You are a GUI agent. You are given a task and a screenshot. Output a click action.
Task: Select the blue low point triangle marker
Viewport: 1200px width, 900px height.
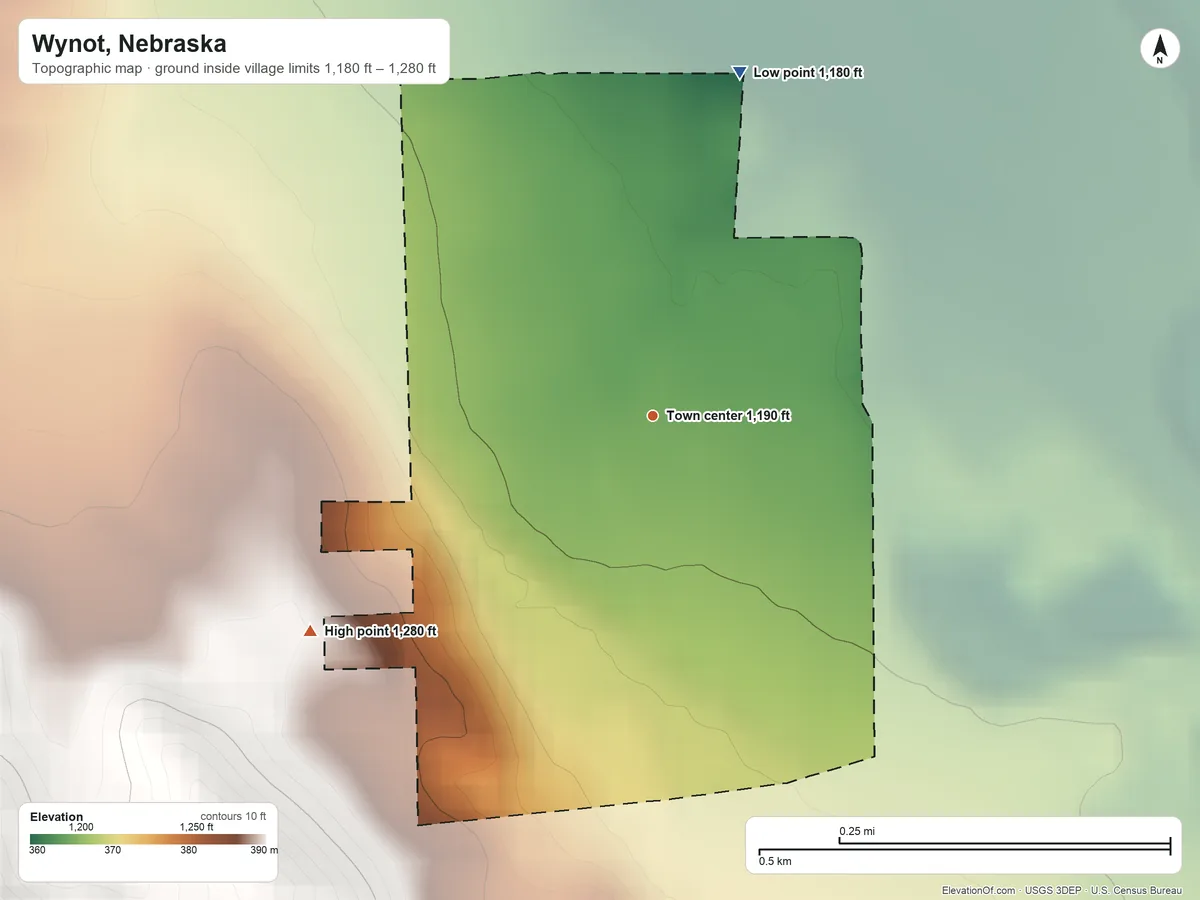pos(739,73)
